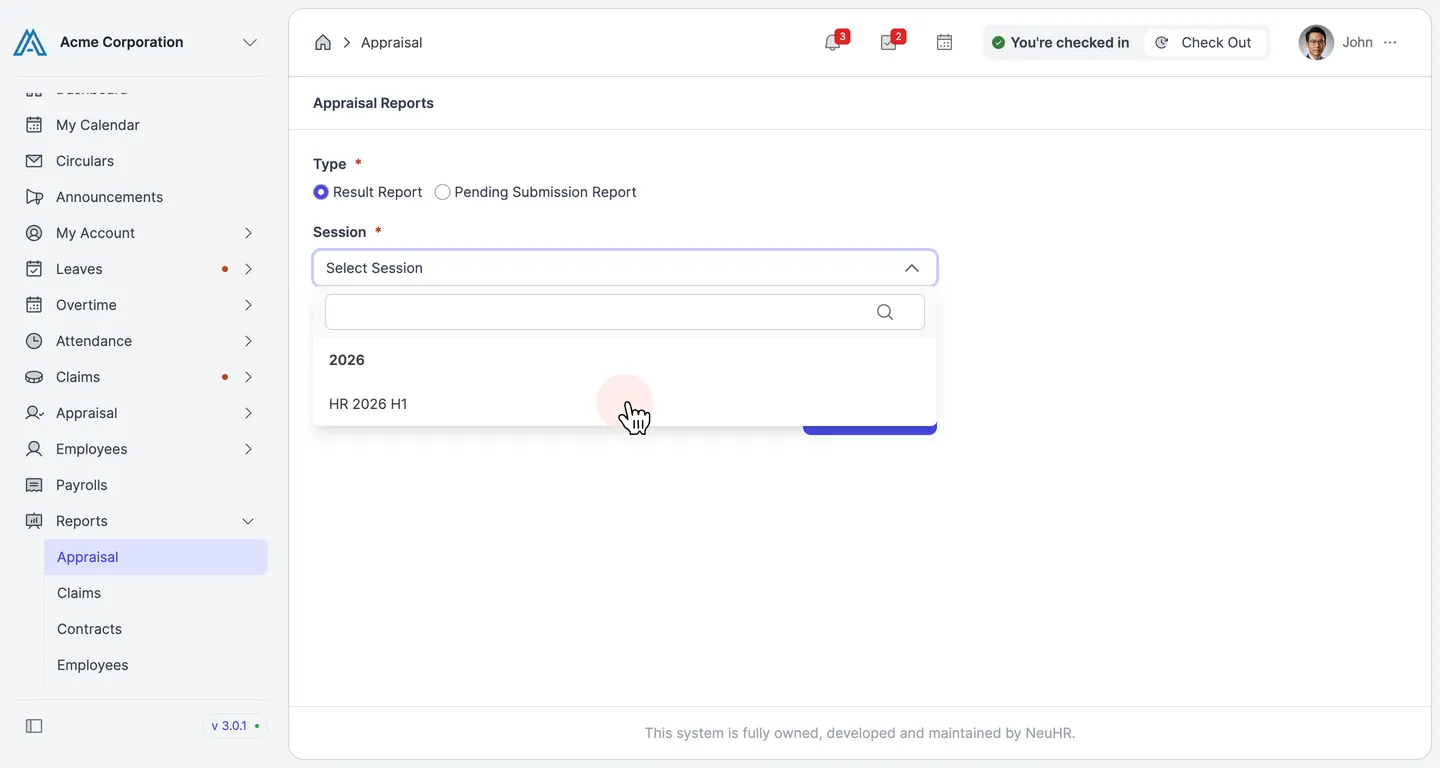Select the Pending Submission Report radio button
This screenshot has width=1440, height=768.
pyautogui.click(x=442, y=192)
